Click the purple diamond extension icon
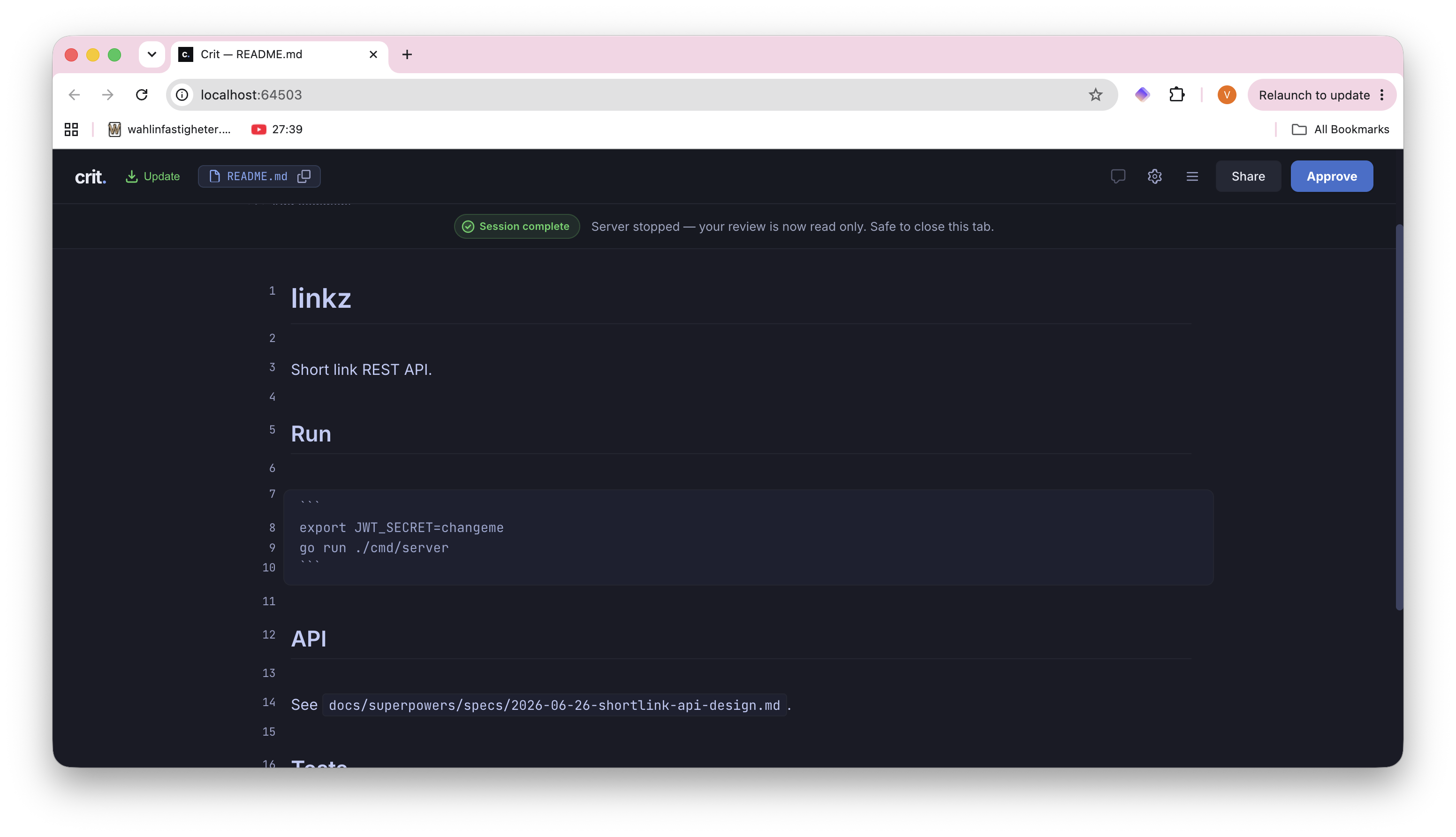This screenshot has height=837, width=1456. (x=1142, y=94)
